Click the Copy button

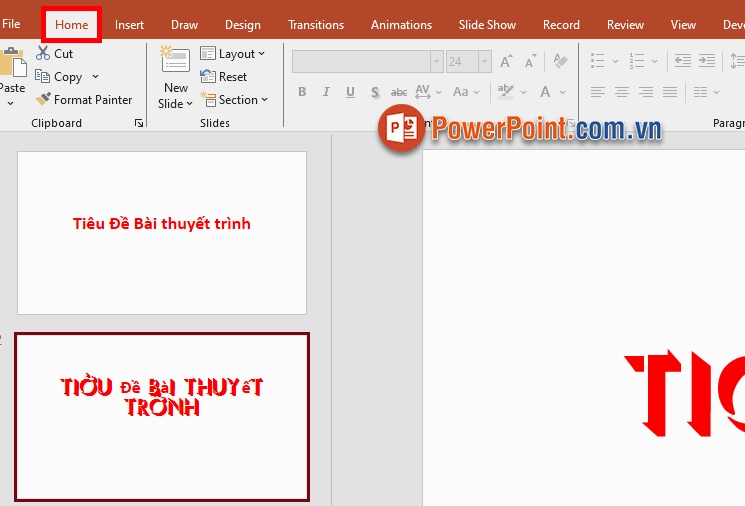[x=59, y=76]
